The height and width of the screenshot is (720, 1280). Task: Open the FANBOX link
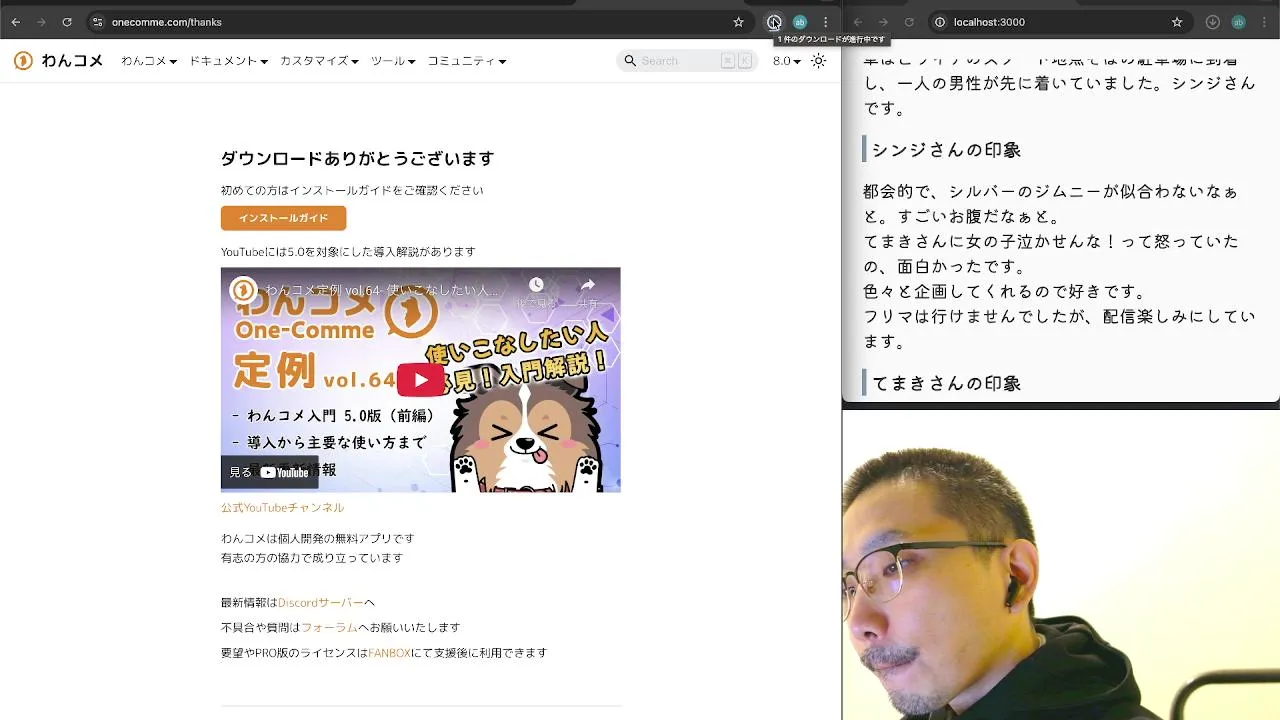coord(389,652)
